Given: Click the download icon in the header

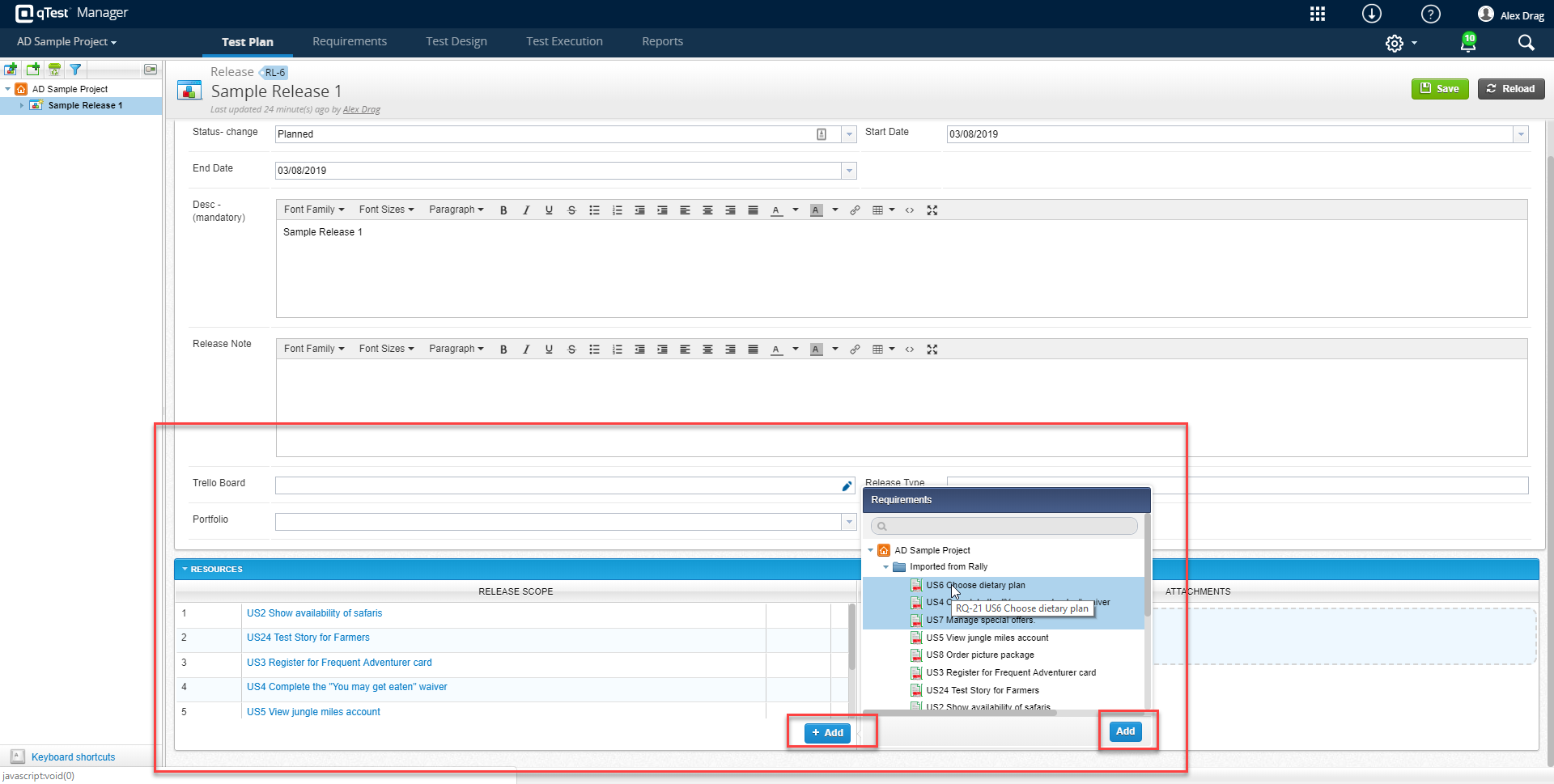Looking at the screenshot, I should [1371, 14].
